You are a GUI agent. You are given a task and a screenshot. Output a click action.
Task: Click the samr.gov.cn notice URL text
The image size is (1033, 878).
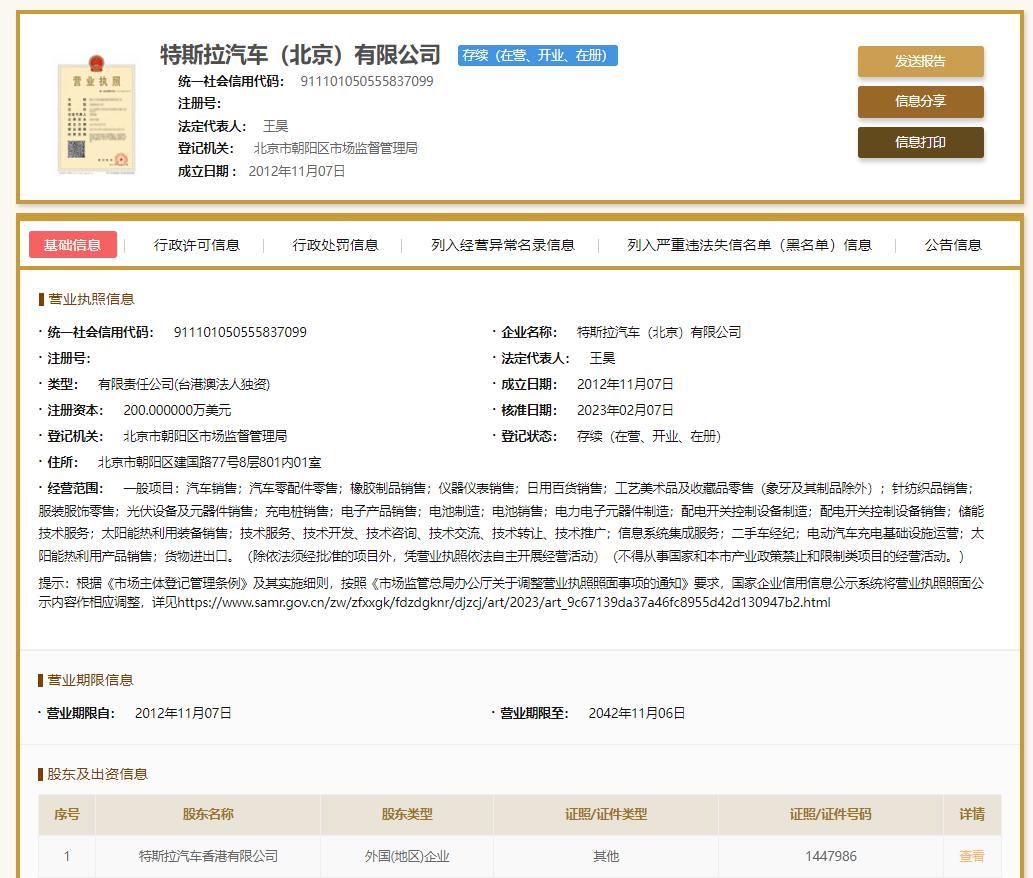pos(504,602)
